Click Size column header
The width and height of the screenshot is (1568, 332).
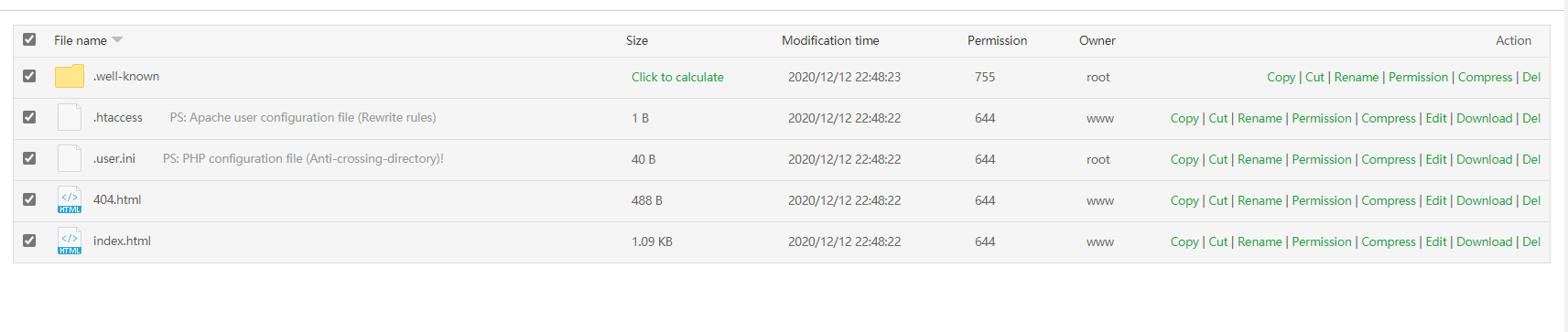pos(637,40)
